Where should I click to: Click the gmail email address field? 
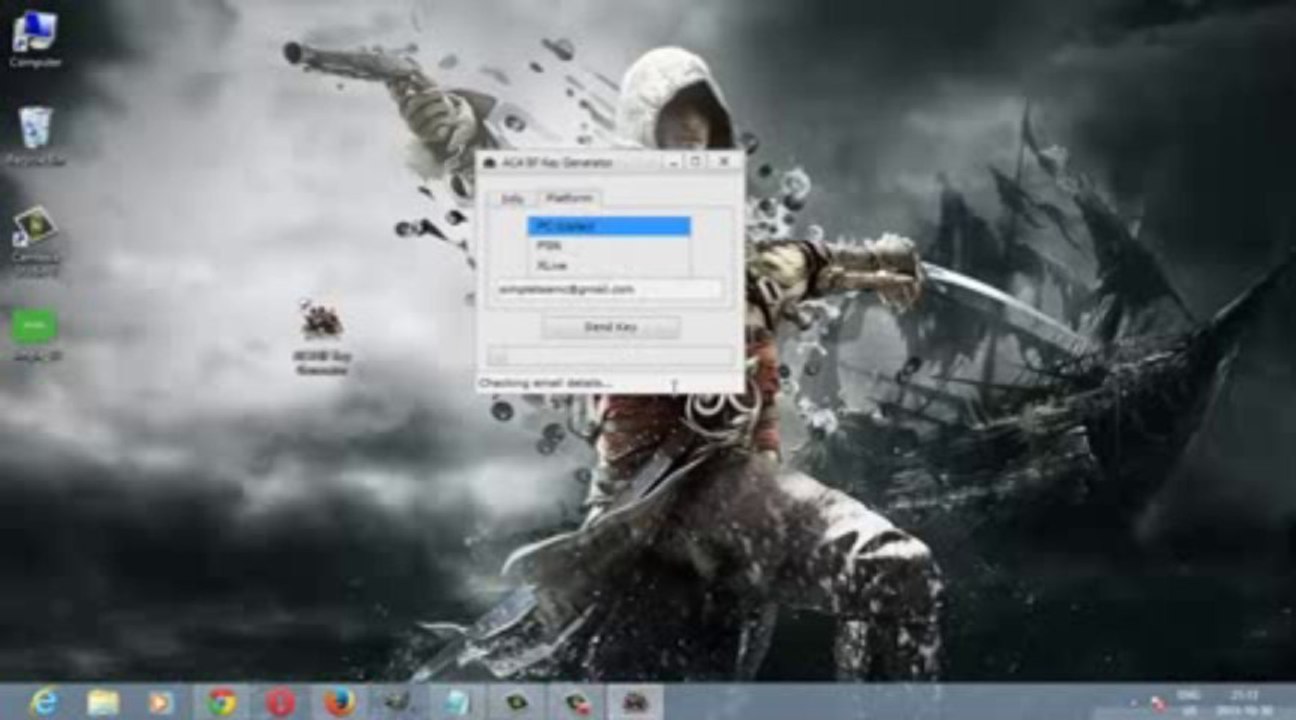coord(609,289)
